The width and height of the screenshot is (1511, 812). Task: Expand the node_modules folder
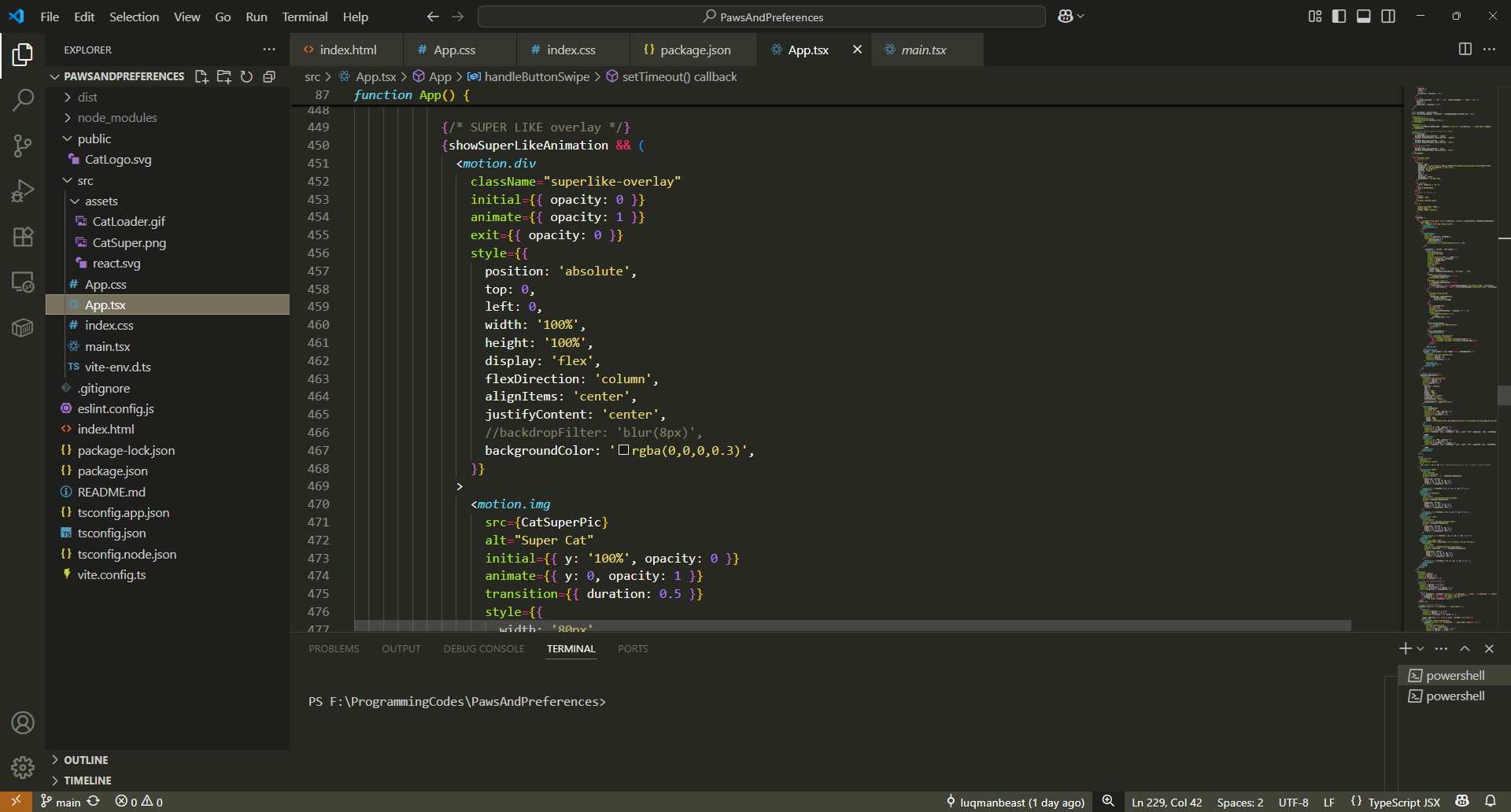(x=116, y=118)
